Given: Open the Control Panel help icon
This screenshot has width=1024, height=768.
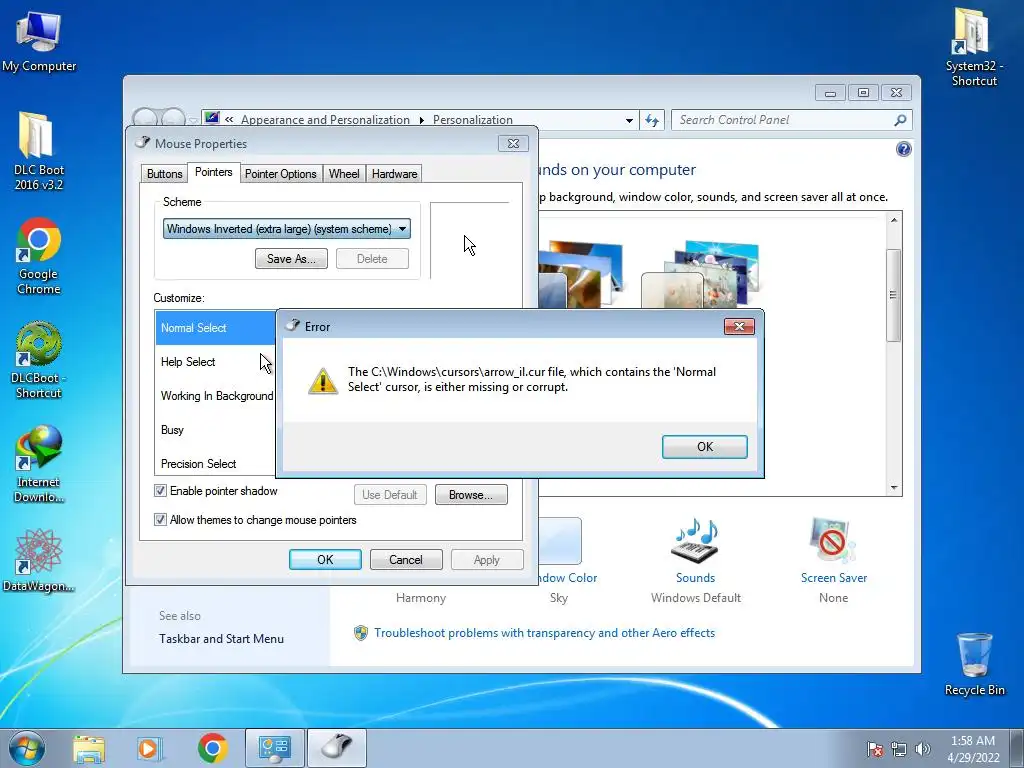Looking at the screenshot, I should (903, 149).
